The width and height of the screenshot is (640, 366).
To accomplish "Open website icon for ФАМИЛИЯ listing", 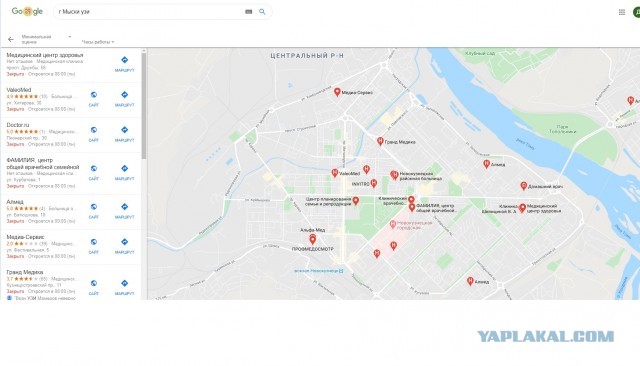I will pyautogui.click(x=93, y=169).
